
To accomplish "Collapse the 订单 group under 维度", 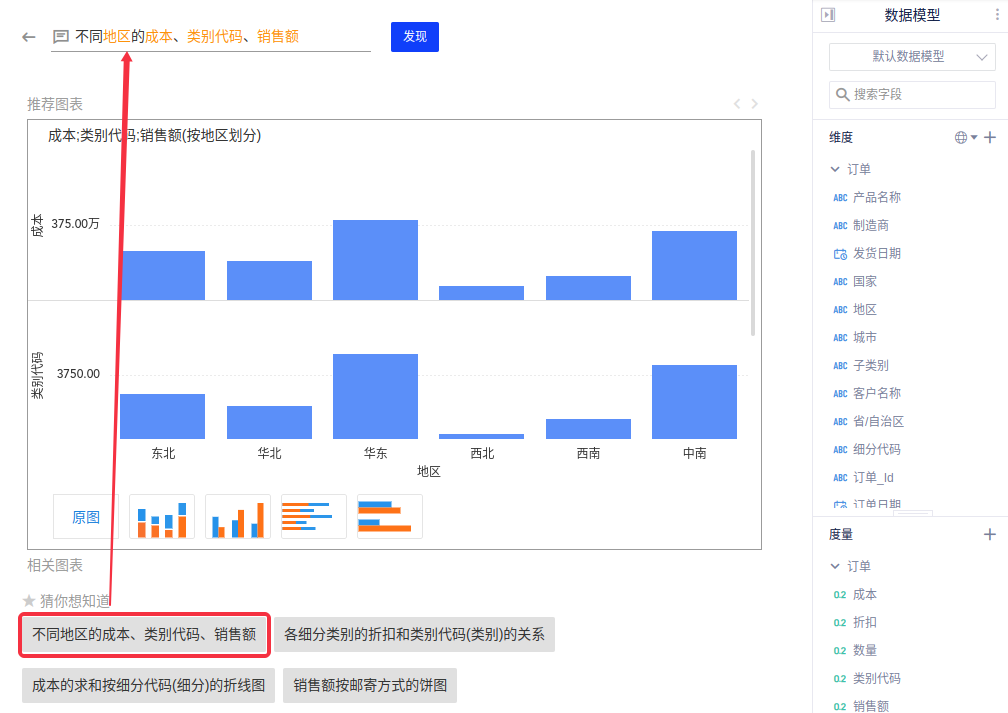I will pyautogui.click(x=835, y=169).
